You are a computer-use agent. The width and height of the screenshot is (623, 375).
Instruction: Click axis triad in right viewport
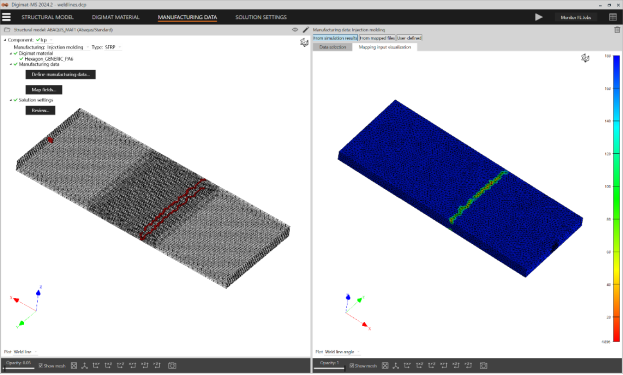tap(358, 312)
